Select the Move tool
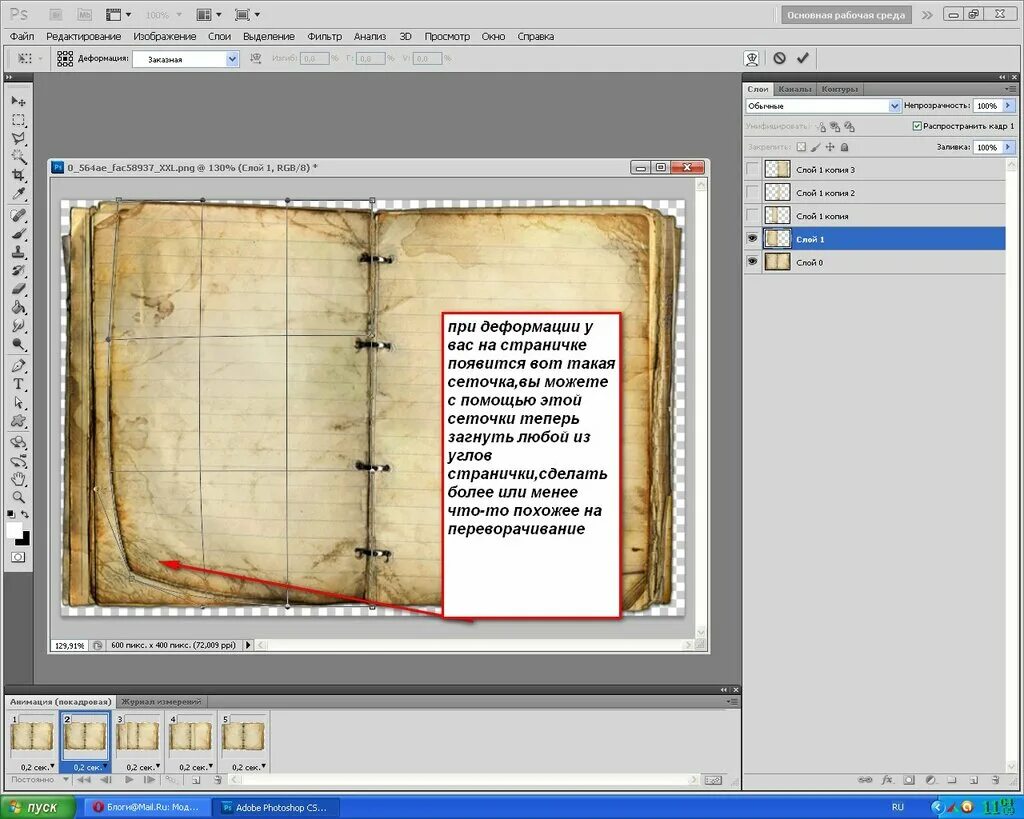The width and height of the screenshot is (1024, 819). tap(18, 101)
